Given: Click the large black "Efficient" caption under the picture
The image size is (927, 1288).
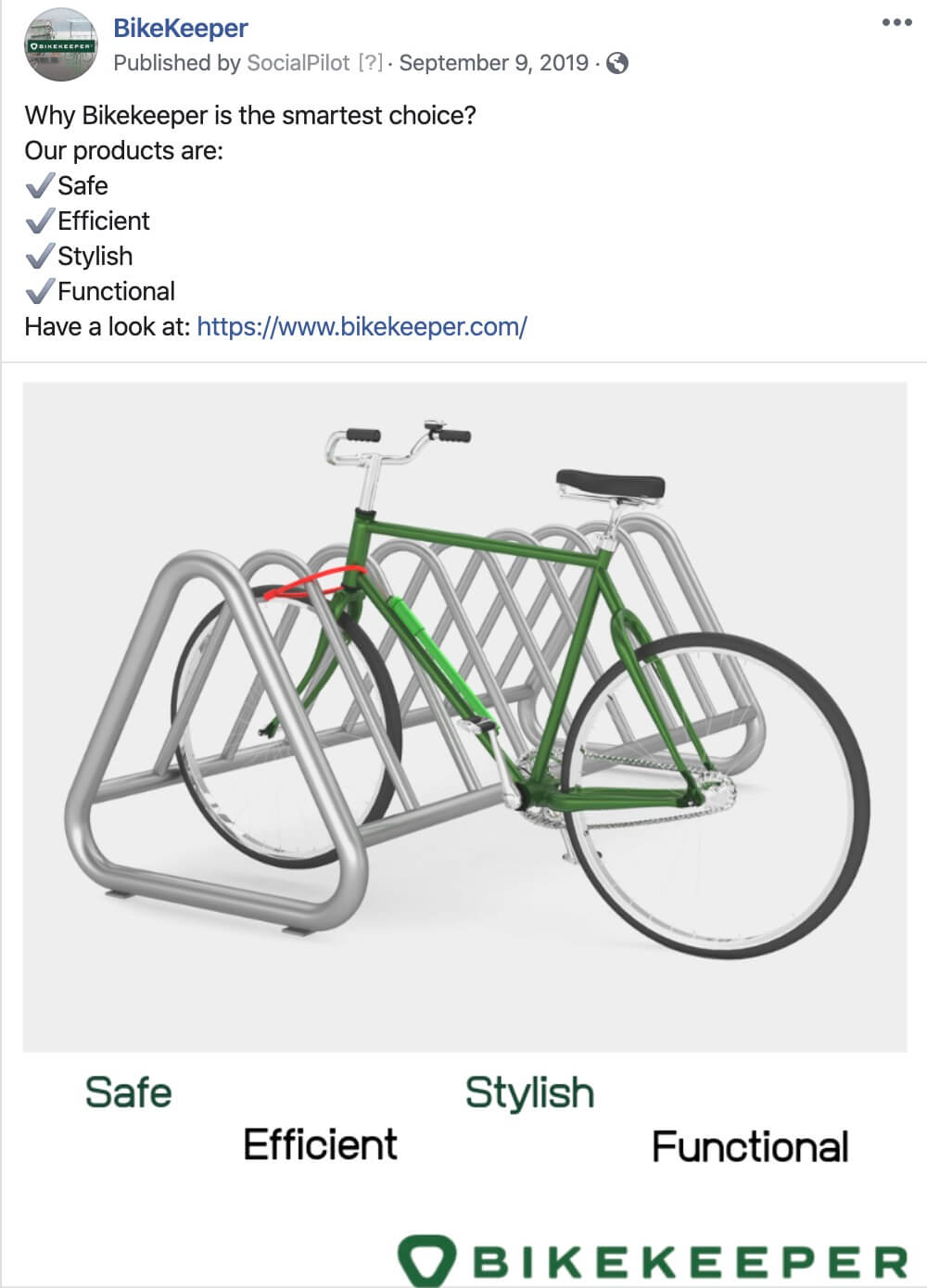Looking at the screenshot, I should coord(320,1144).
